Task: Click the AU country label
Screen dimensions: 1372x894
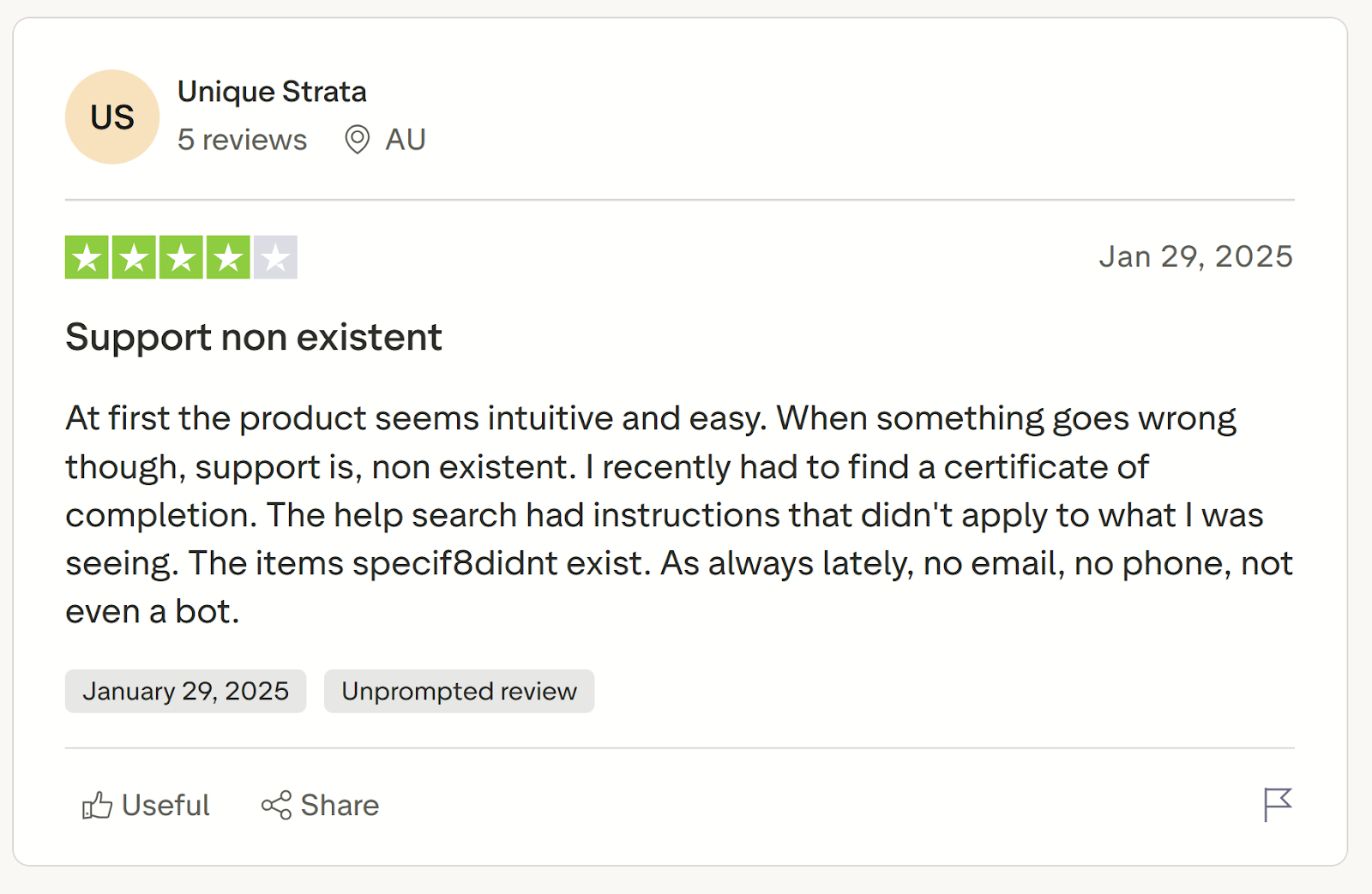Action: pyautogui.click(x=406, y=140)
